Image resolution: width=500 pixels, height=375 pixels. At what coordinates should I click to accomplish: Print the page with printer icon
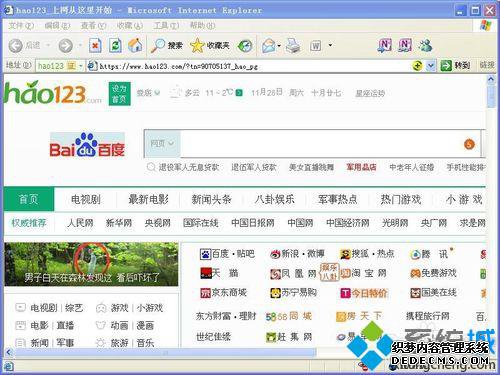[293, 46]
